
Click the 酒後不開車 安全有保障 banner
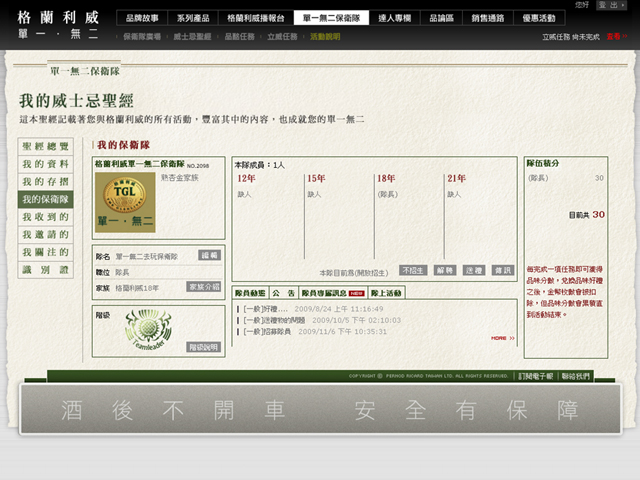[320, 409]
